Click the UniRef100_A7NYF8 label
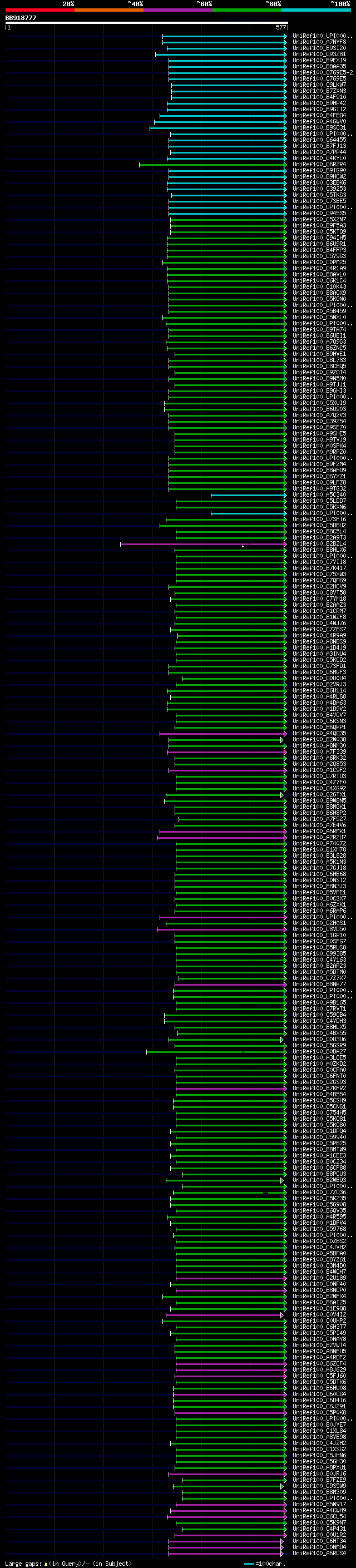Viewport: 356px width, 1568px height. (319, 42)
